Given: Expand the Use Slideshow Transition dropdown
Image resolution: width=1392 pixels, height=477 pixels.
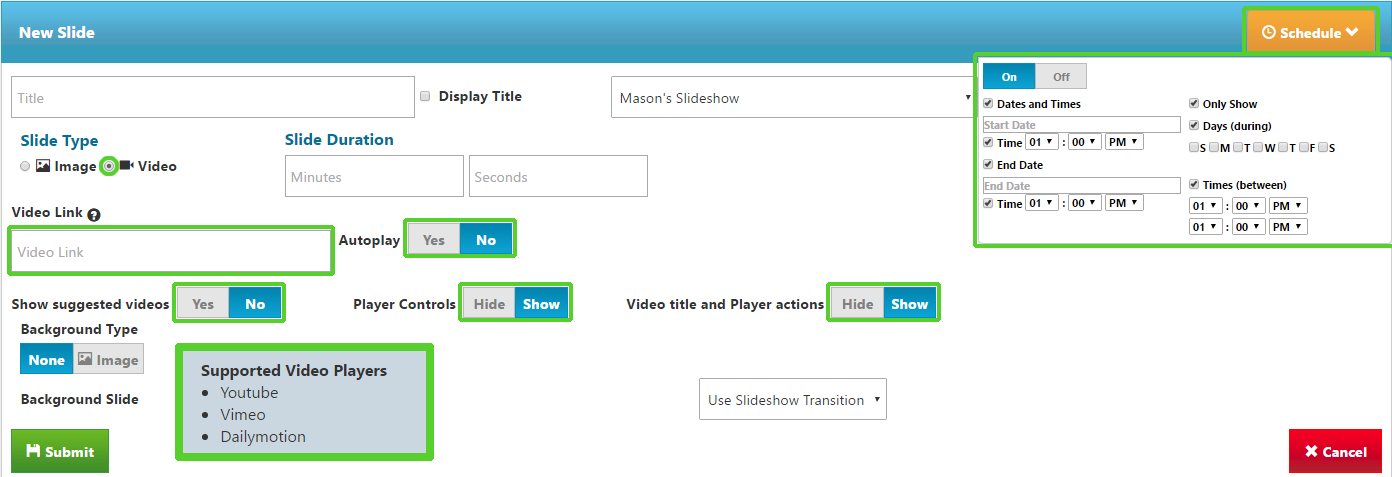Looking at the screenshot, I should [793, 399].
